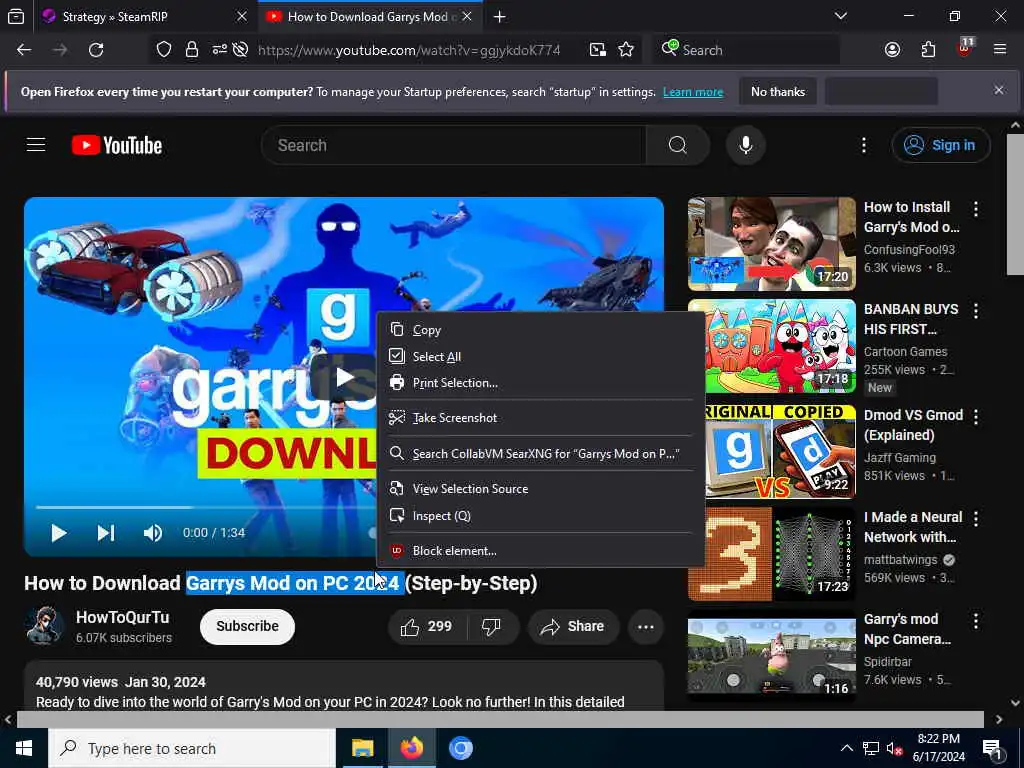Skip to the next video

click(x=106, y=533)
